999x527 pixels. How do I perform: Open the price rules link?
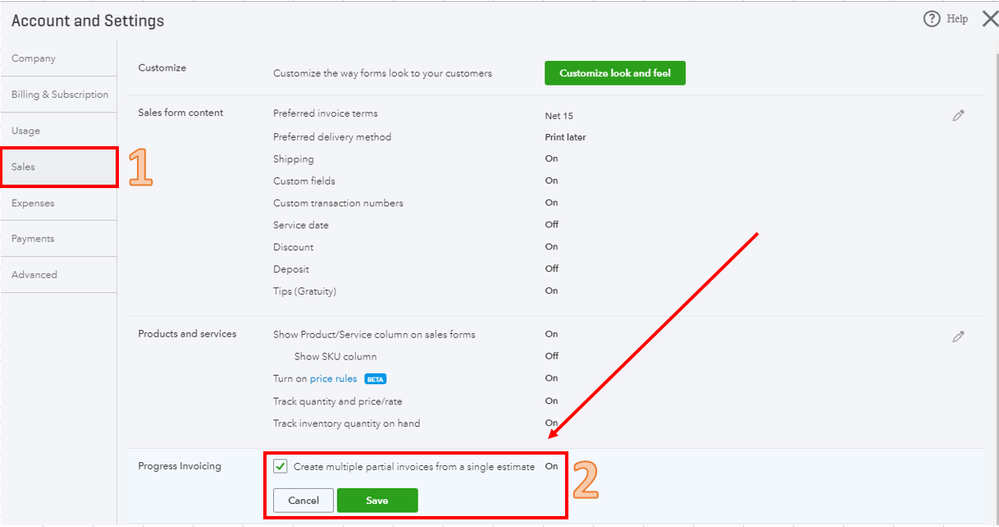(x=333, y=379)
